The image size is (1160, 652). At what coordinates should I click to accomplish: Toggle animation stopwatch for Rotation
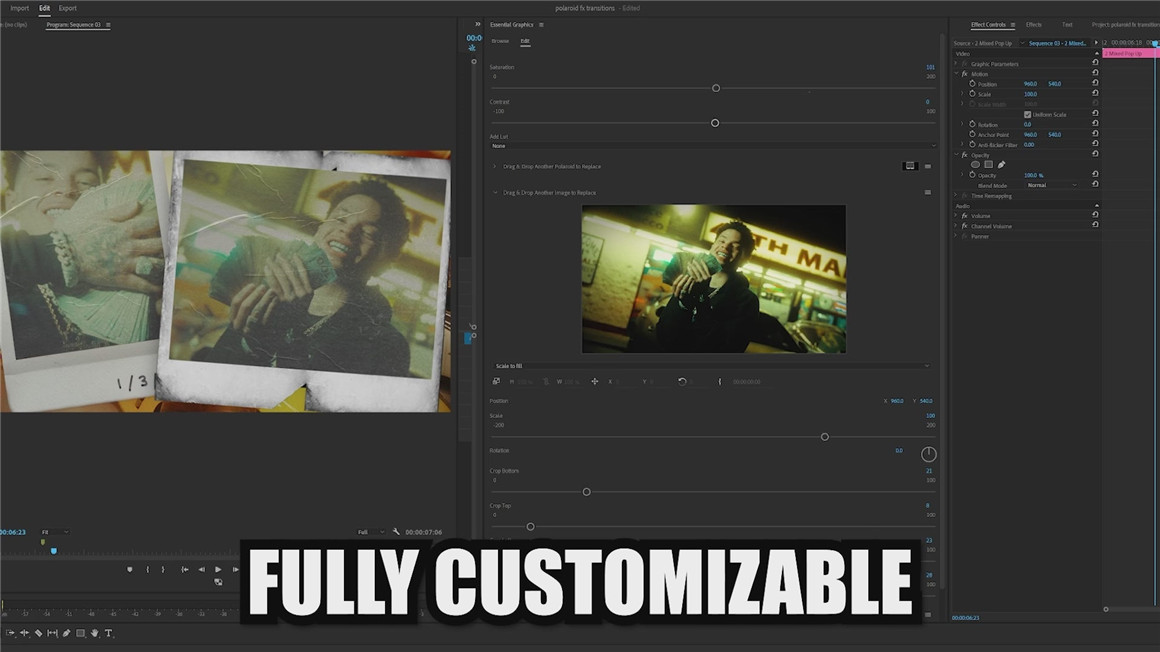[972, 124]
